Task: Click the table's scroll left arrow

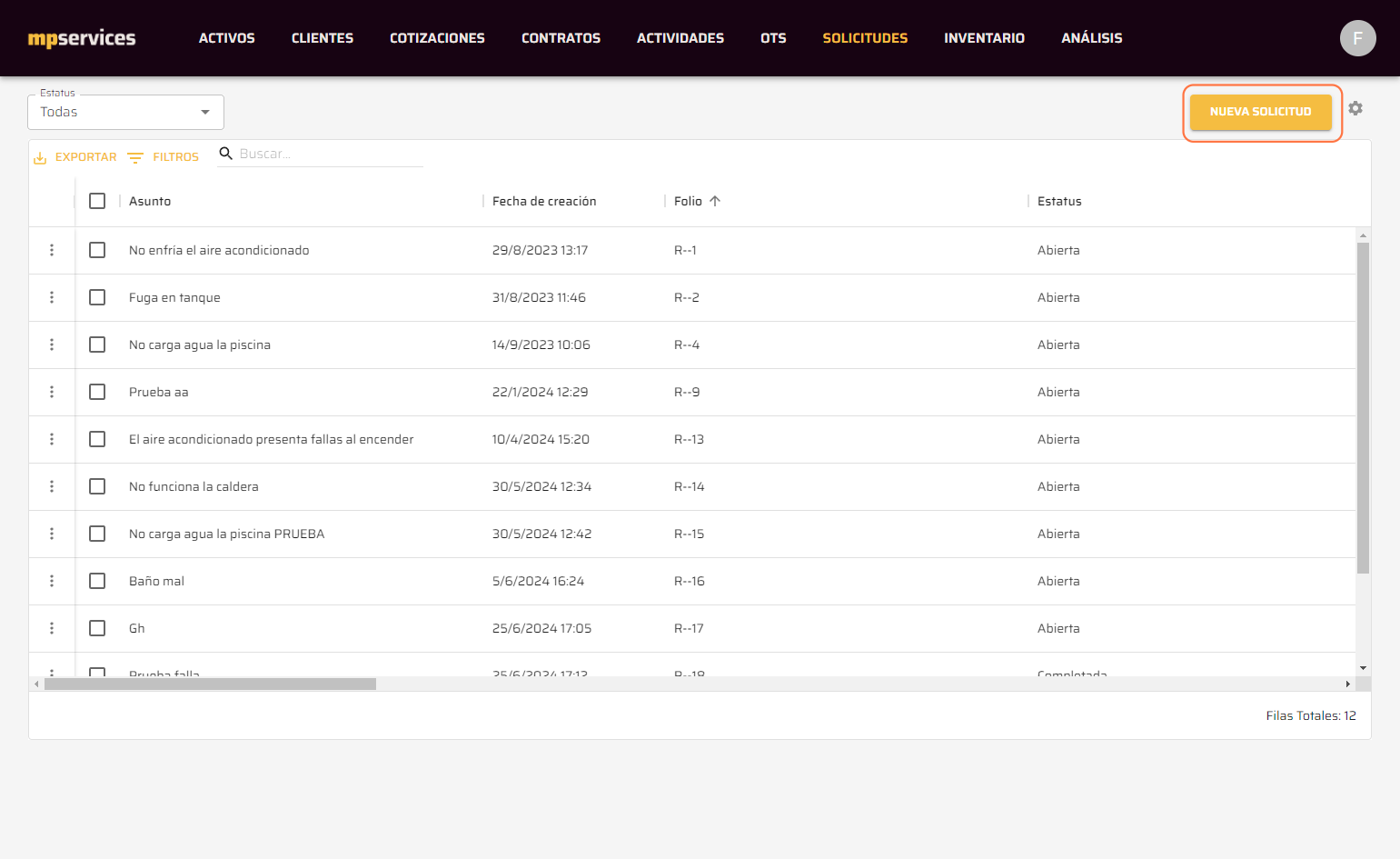Action: (36, 684)
